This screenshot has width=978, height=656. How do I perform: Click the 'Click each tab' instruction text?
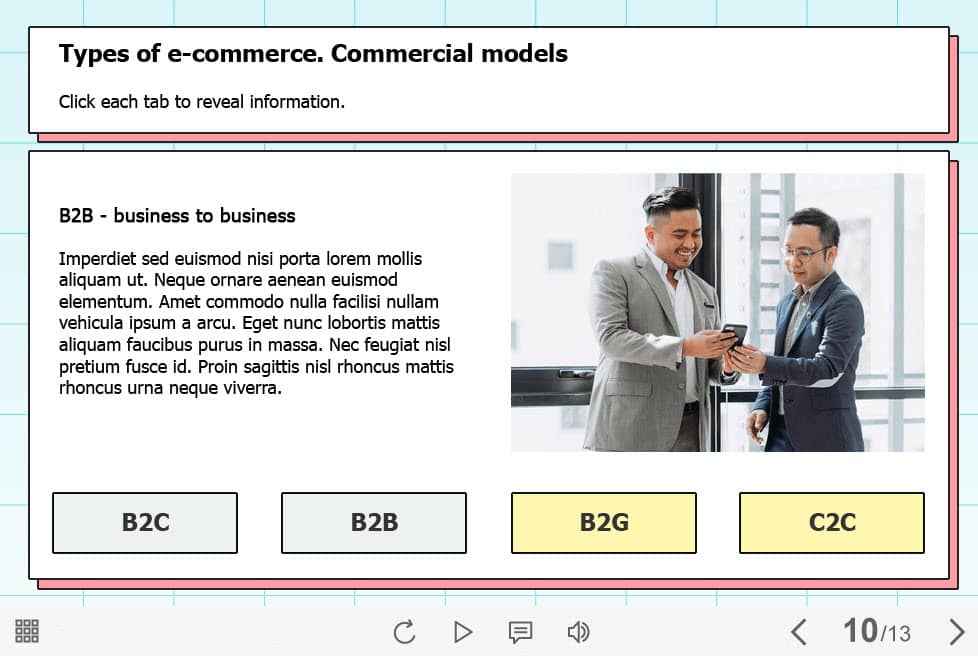pos(201,101)
